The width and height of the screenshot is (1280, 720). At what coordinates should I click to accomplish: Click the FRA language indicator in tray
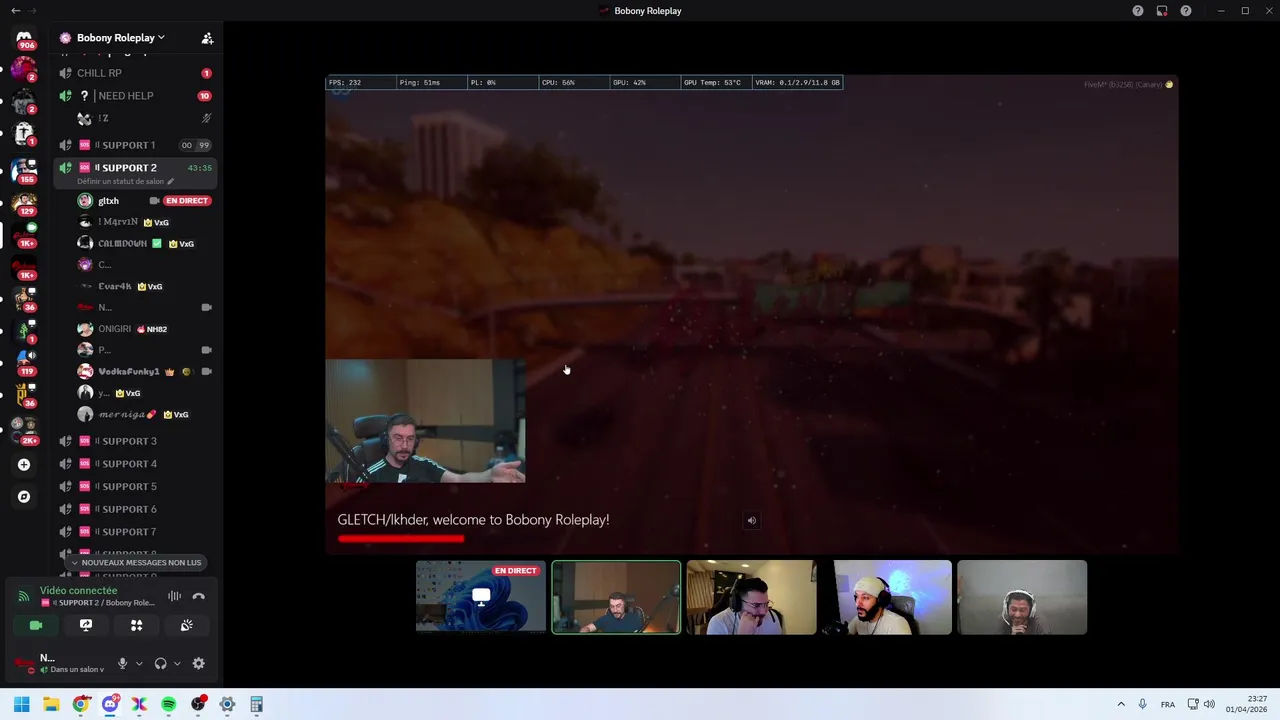tap(1168, 705)
